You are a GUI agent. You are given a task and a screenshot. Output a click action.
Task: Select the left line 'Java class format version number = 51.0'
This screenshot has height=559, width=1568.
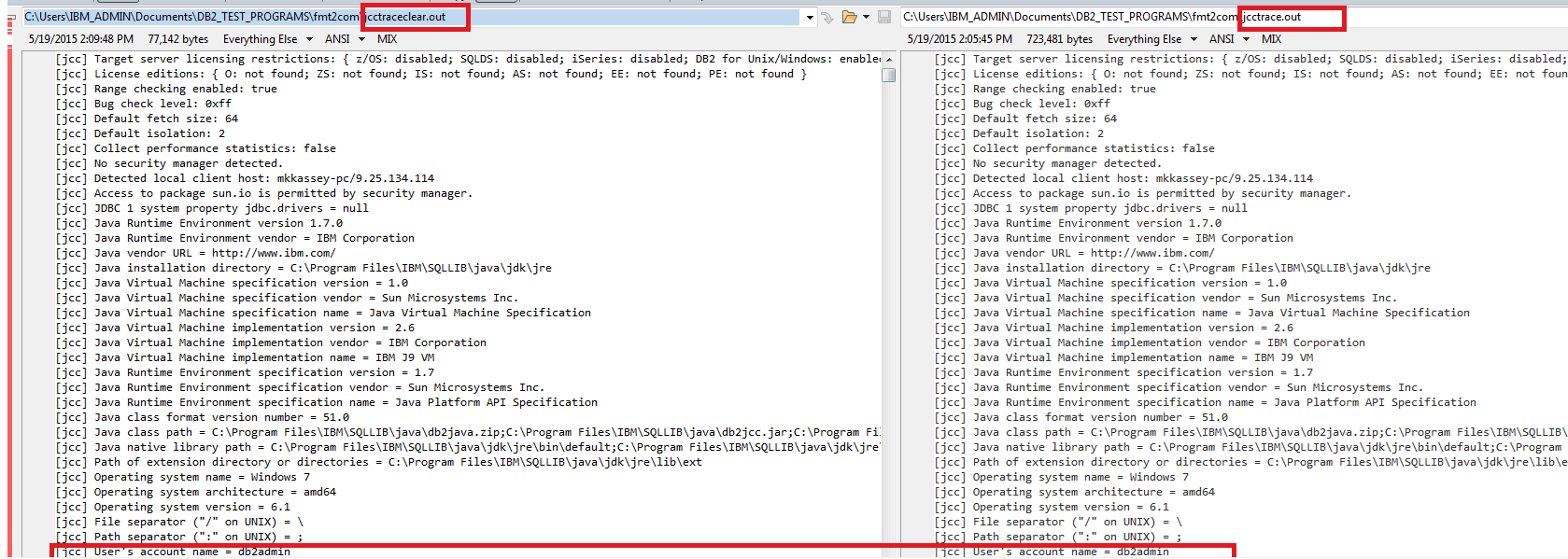202,417
